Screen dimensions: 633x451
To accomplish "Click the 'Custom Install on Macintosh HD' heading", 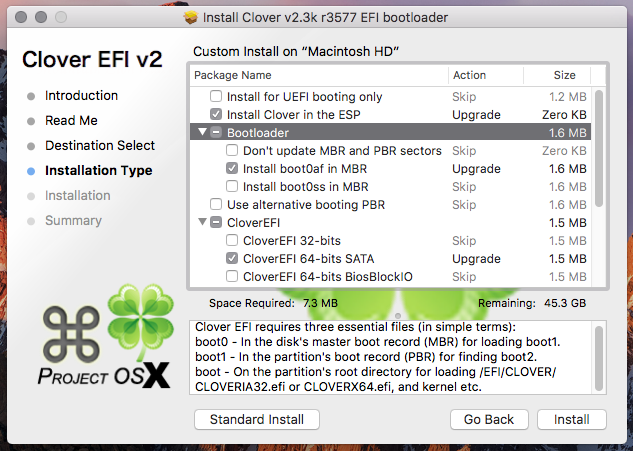I will click(296, 52).
